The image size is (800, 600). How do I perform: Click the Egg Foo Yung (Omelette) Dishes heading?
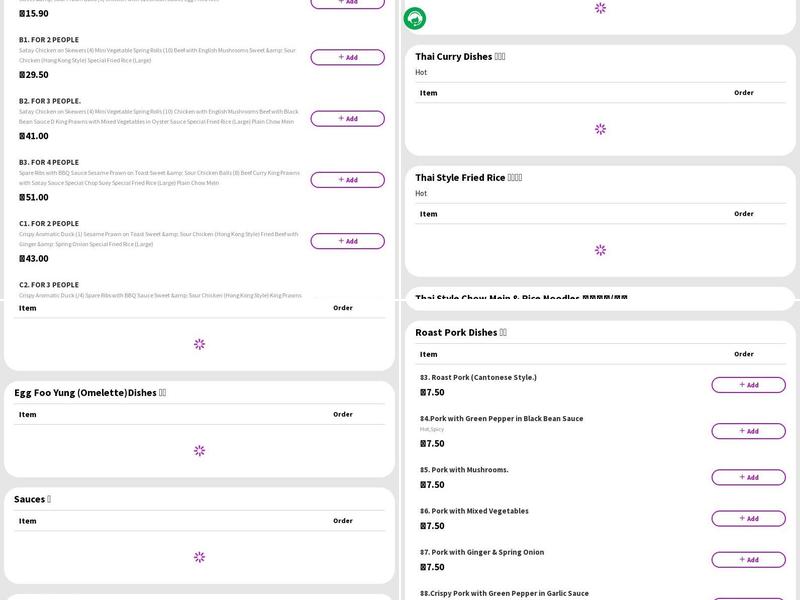pos(90,393)
